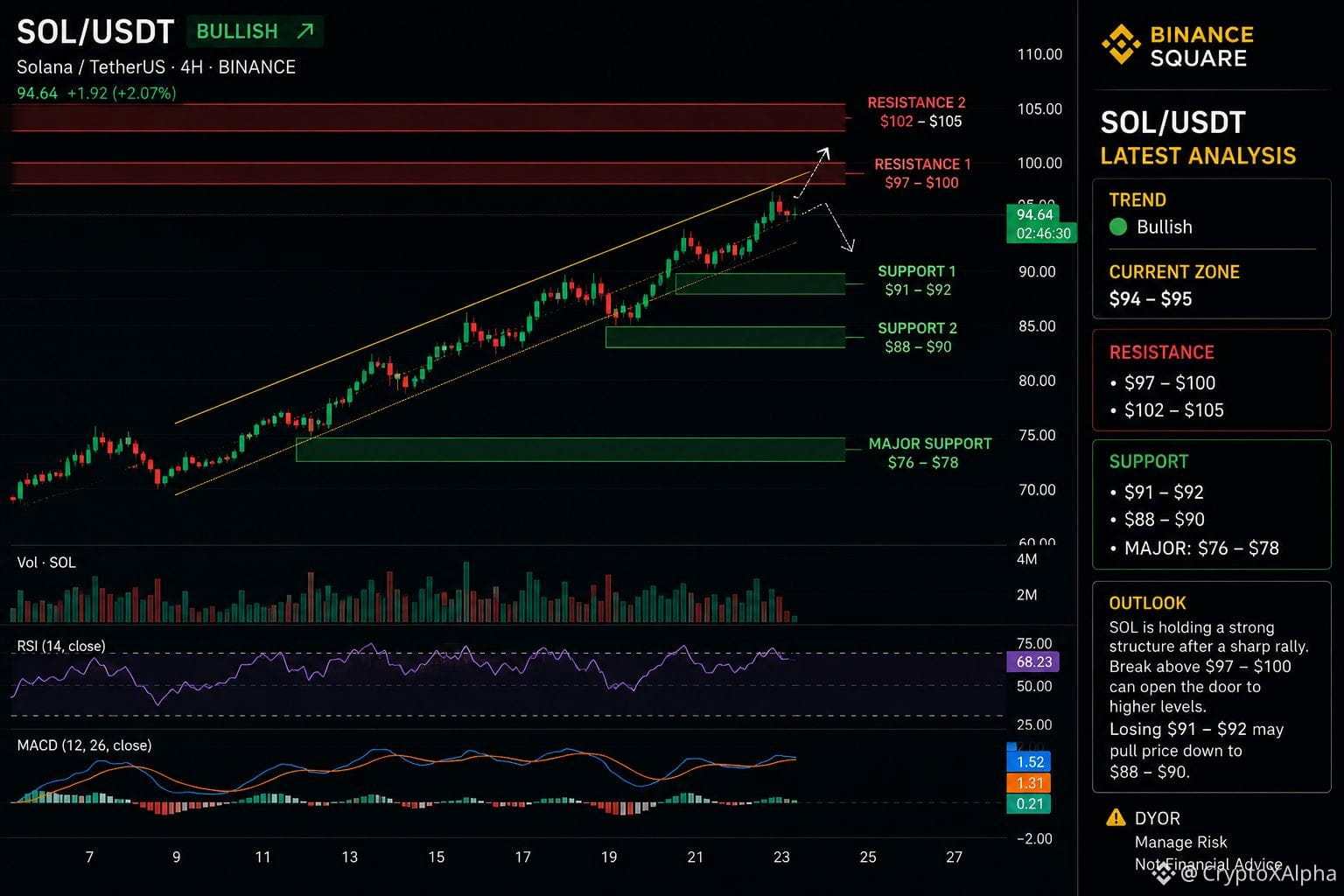Image resolution: width=1344 pixels, height=896 pixels.
Task: Click the $94 – $95 current zone value
Action: pos(1151,299)
